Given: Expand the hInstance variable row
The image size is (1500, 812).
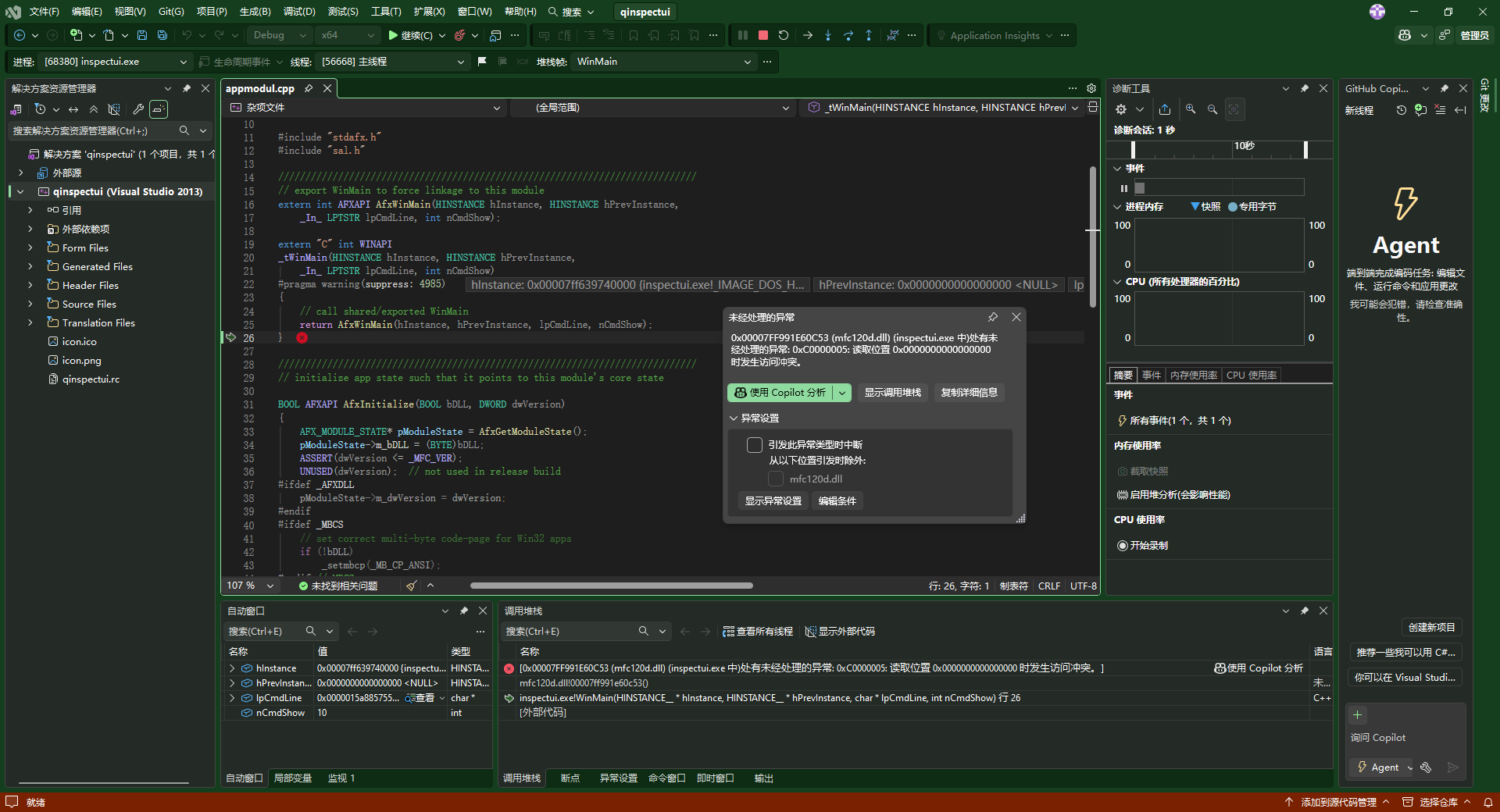Looking at the screenshot, I should pyautogui.click(x=232, y=668).
